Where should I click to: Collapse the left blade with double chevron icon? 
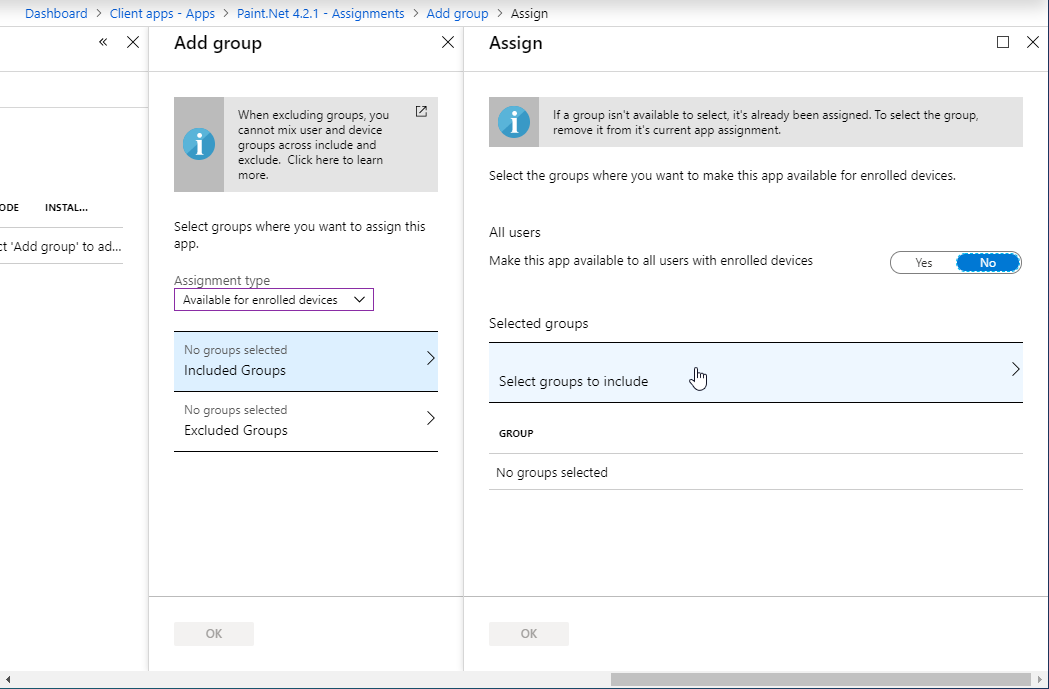[104, 43]
